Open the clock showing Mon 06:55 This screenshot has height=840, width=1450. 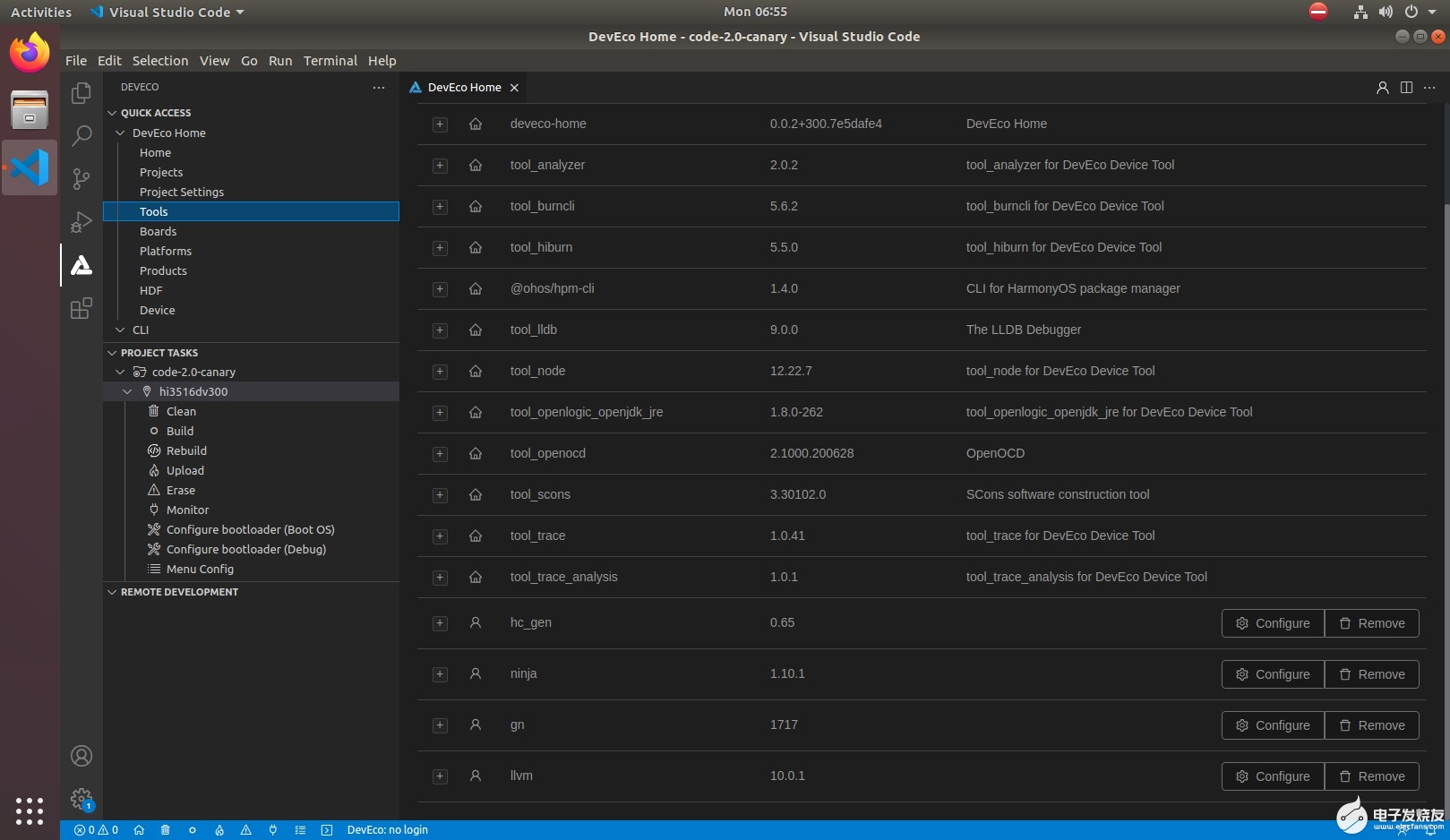755,12
